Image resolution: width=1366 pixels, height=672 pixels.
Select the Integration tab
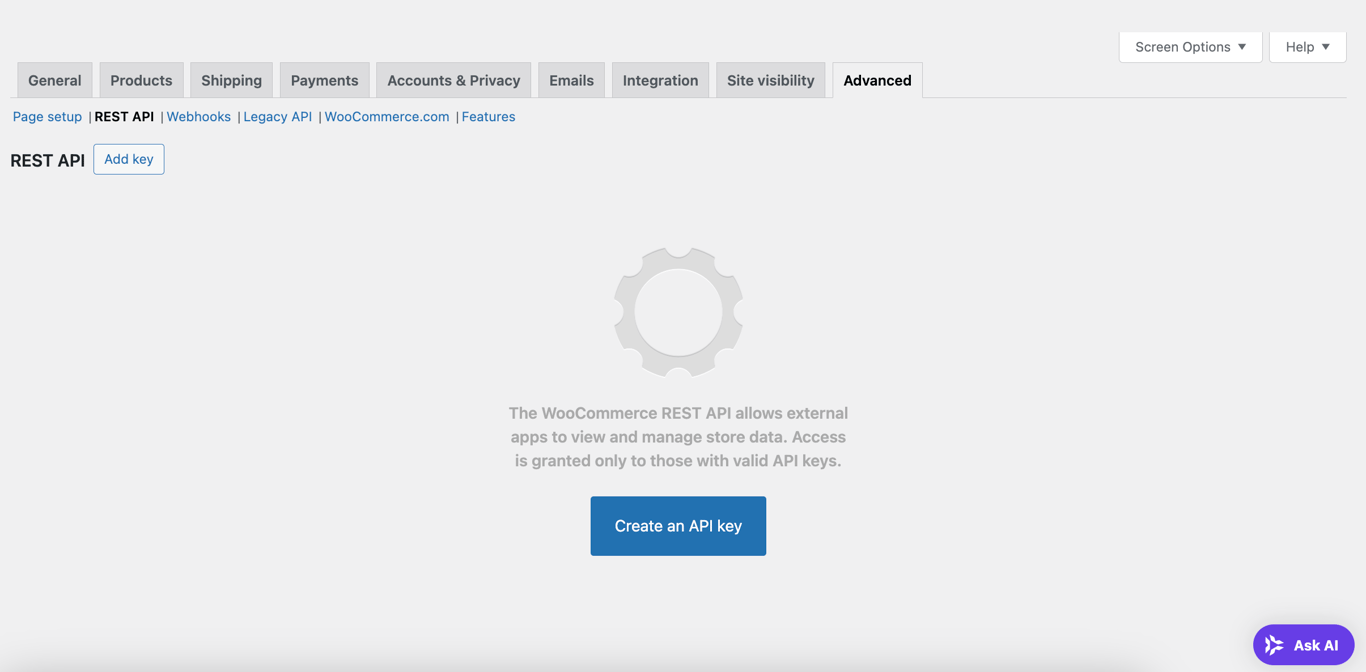[660, 79]
